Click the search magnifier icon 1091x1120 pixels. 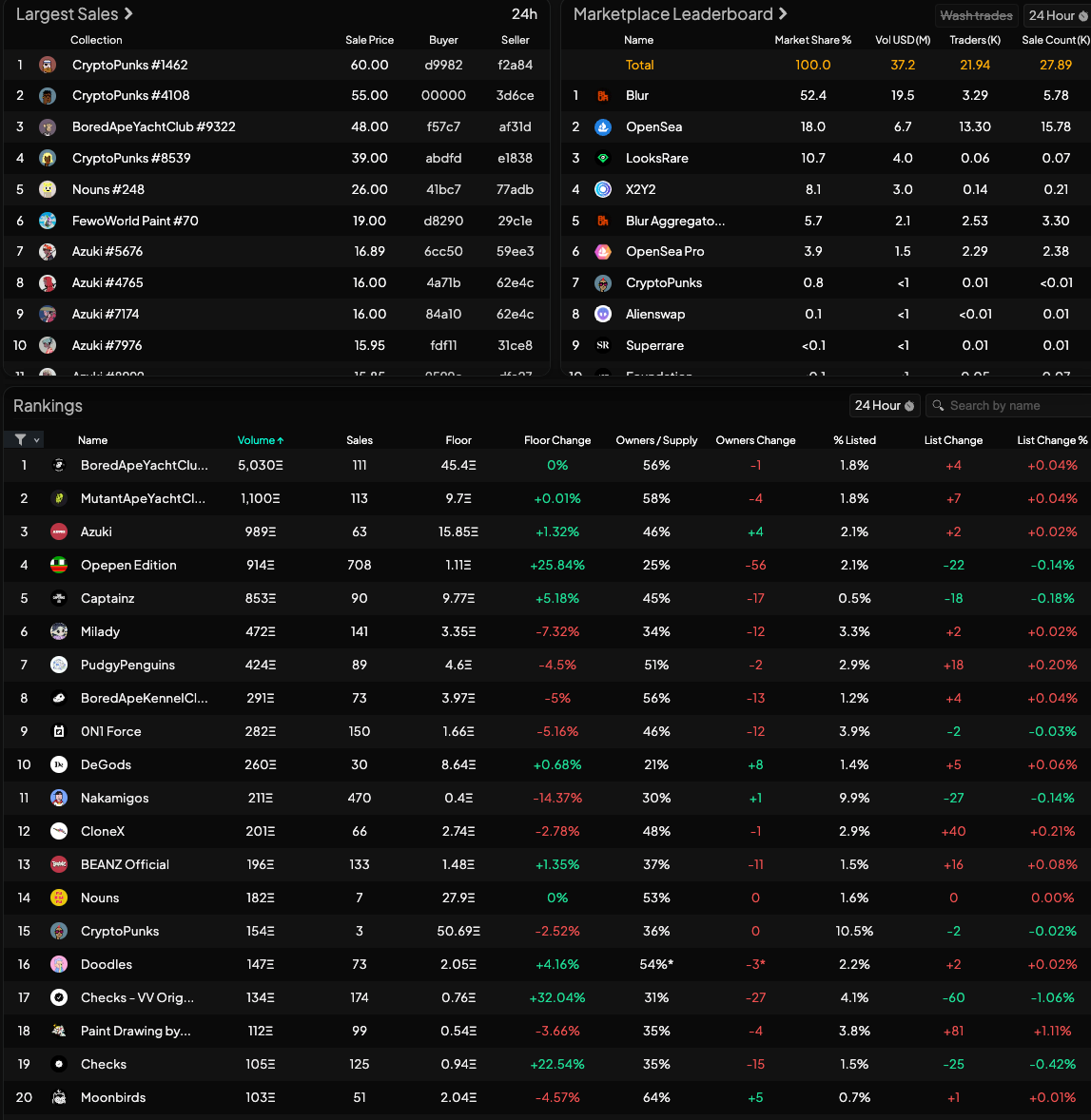click(938, 406)
